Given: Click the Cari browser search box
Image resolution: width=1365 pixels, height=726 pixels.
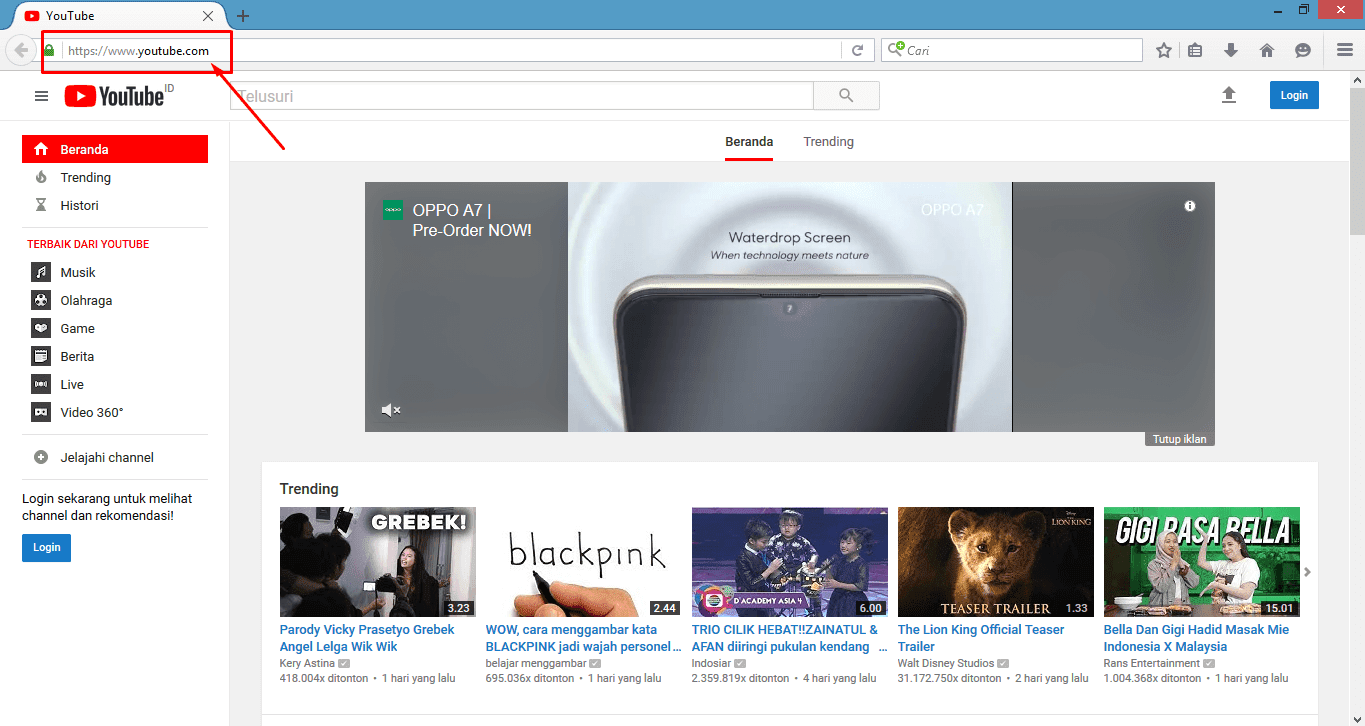Looking at the screenshot, I should point(1011,50).
